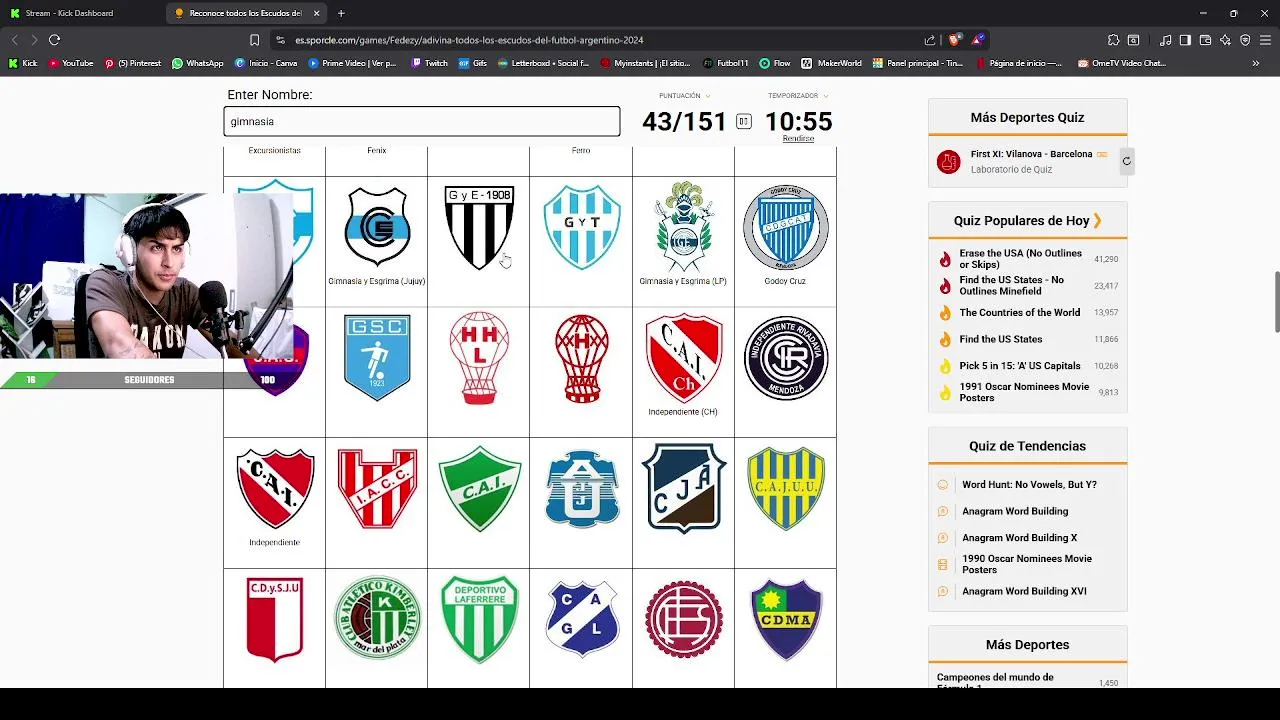Viewport: 1280px width, 720px height.
Task: Open Word Hunt: No Vowels, But Y?
Action: (1029, 485)
